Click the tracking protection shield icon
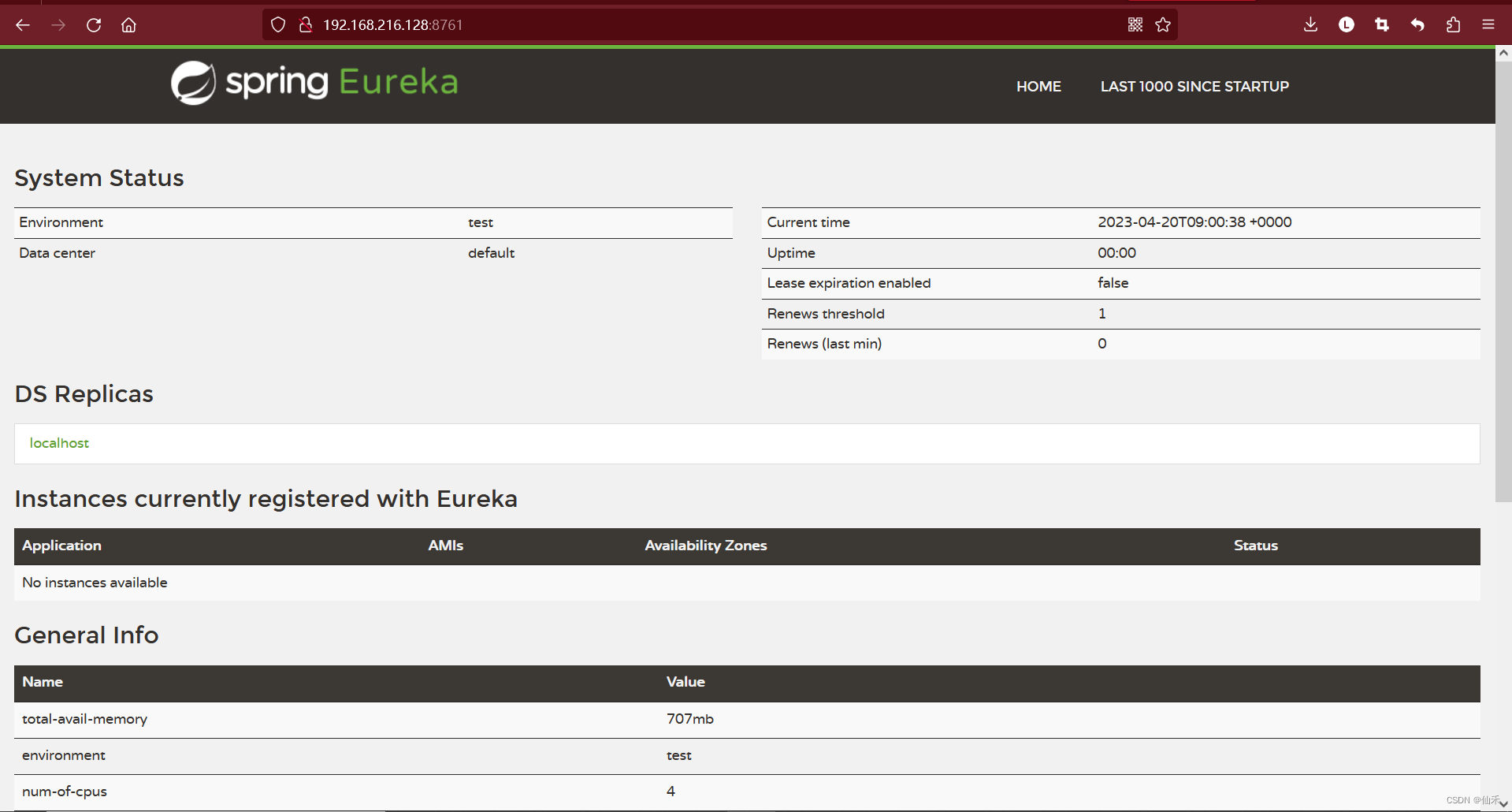Image resolution: width=1512 pixels, height=812 pixels. pos(277,24)
